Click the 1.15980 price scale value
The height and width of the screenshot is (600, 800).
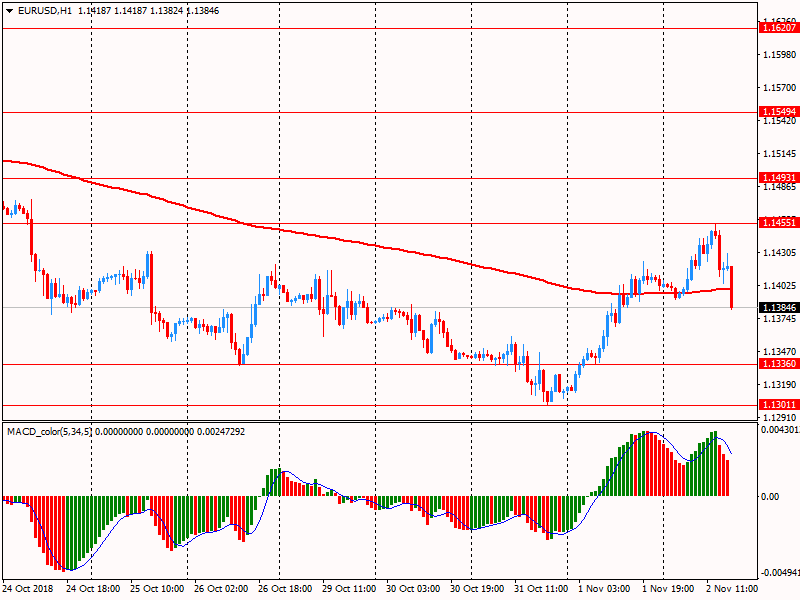coord(779,54)
